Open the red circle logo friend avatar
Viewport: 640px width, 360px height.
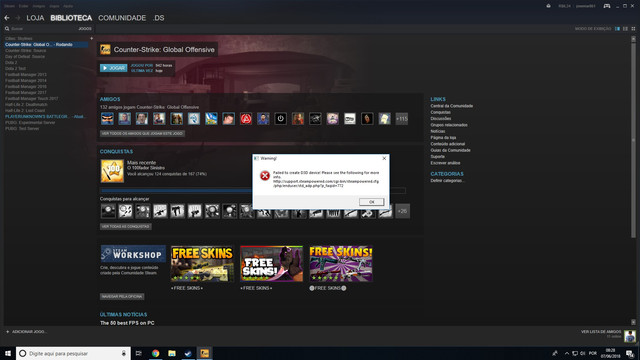(246, 119)
